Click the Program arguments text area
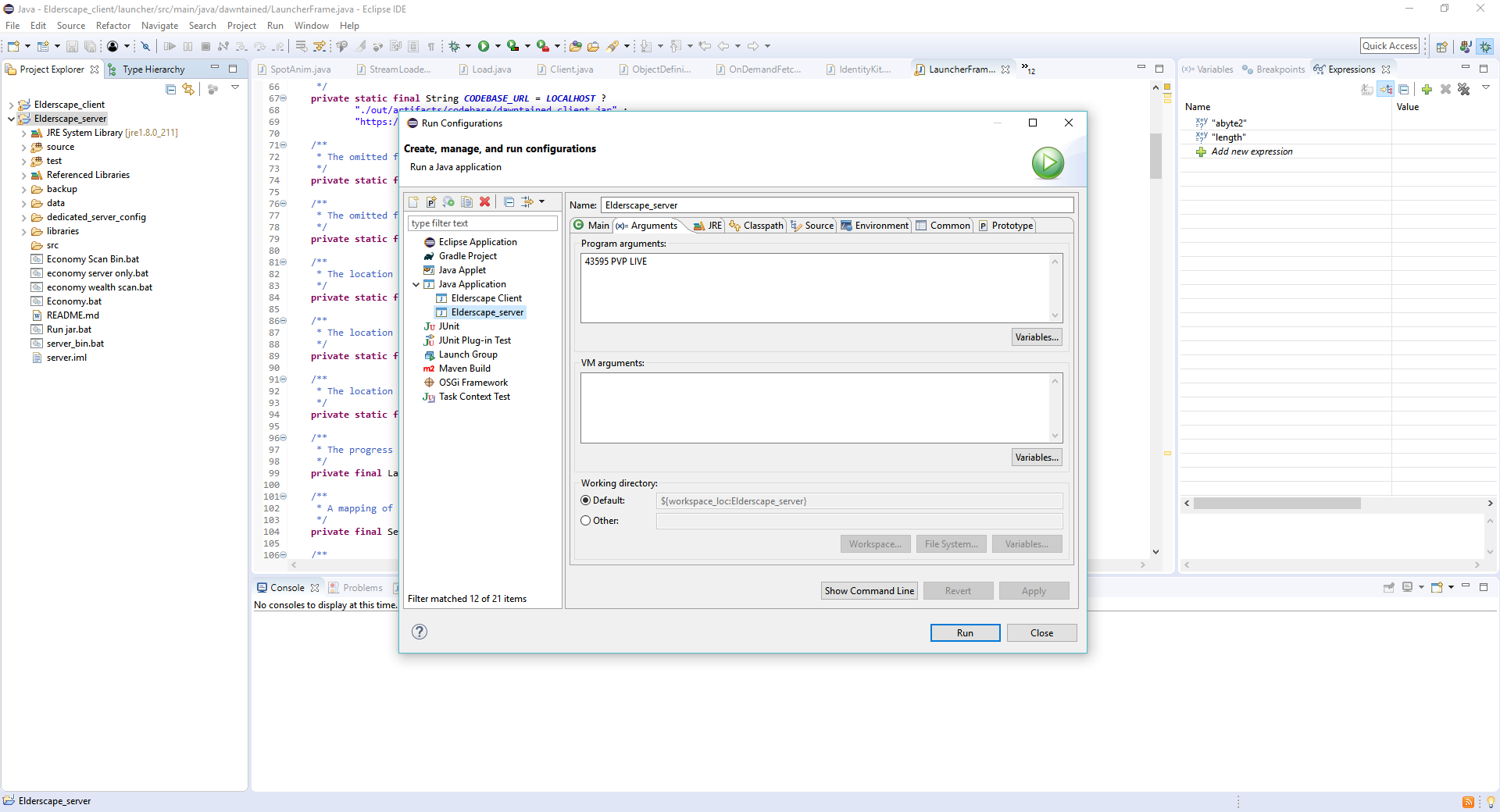Viewport: 1500px width, 812px height. coord(821,288)
